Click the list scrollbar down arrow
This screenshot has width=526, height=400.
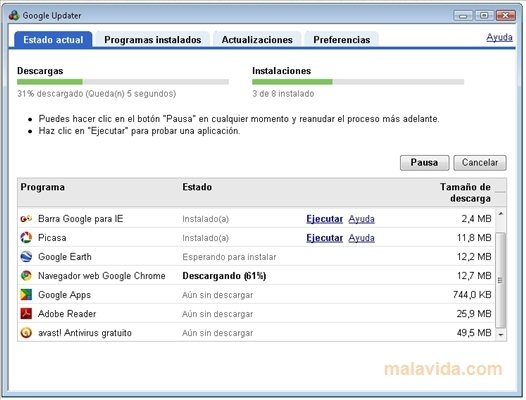point(501,335)
